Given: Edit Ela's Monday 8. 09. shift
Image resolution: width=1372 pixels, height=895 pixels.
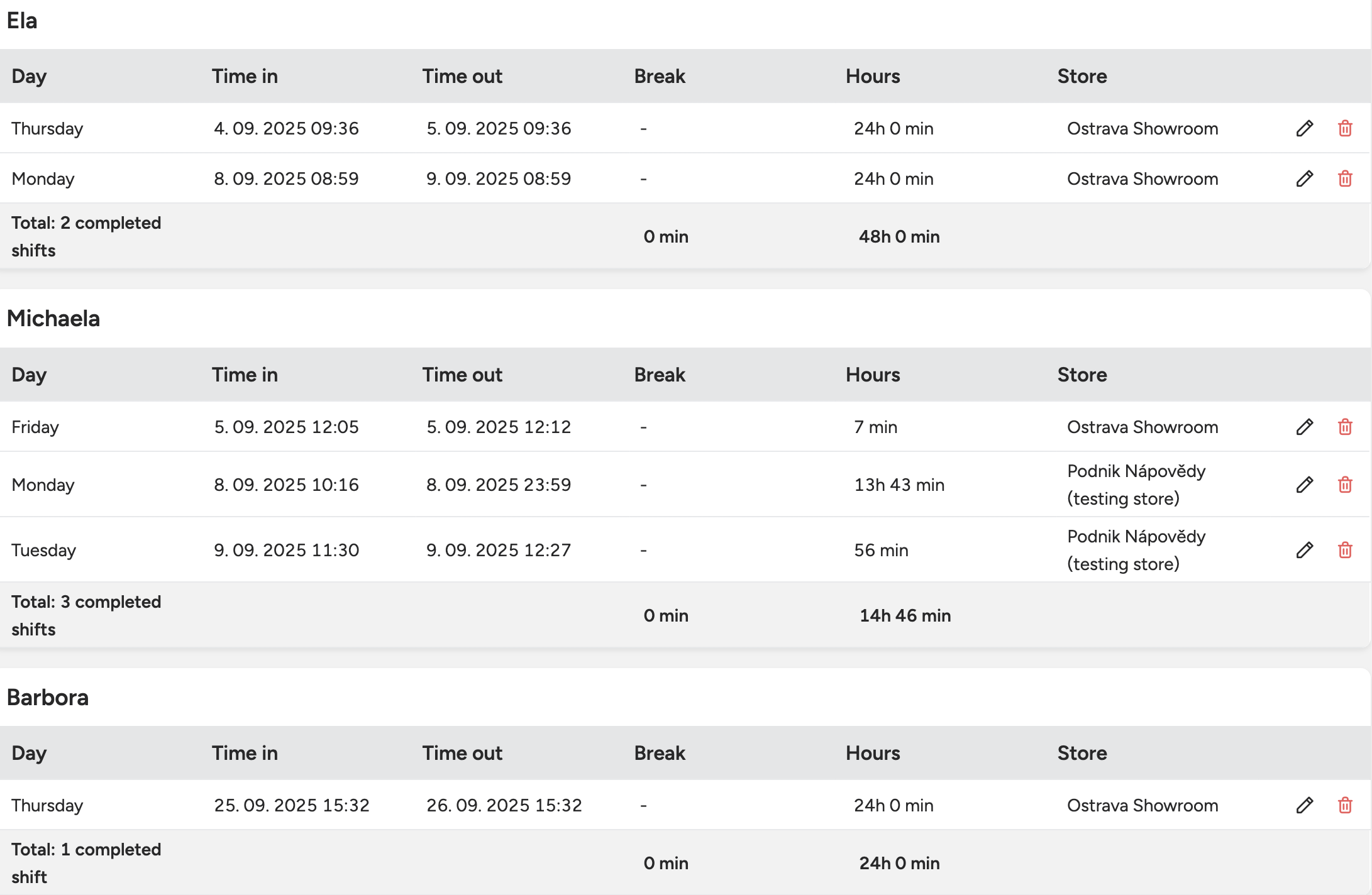Looking at the screenshot, I should (x=1305, y=178).
